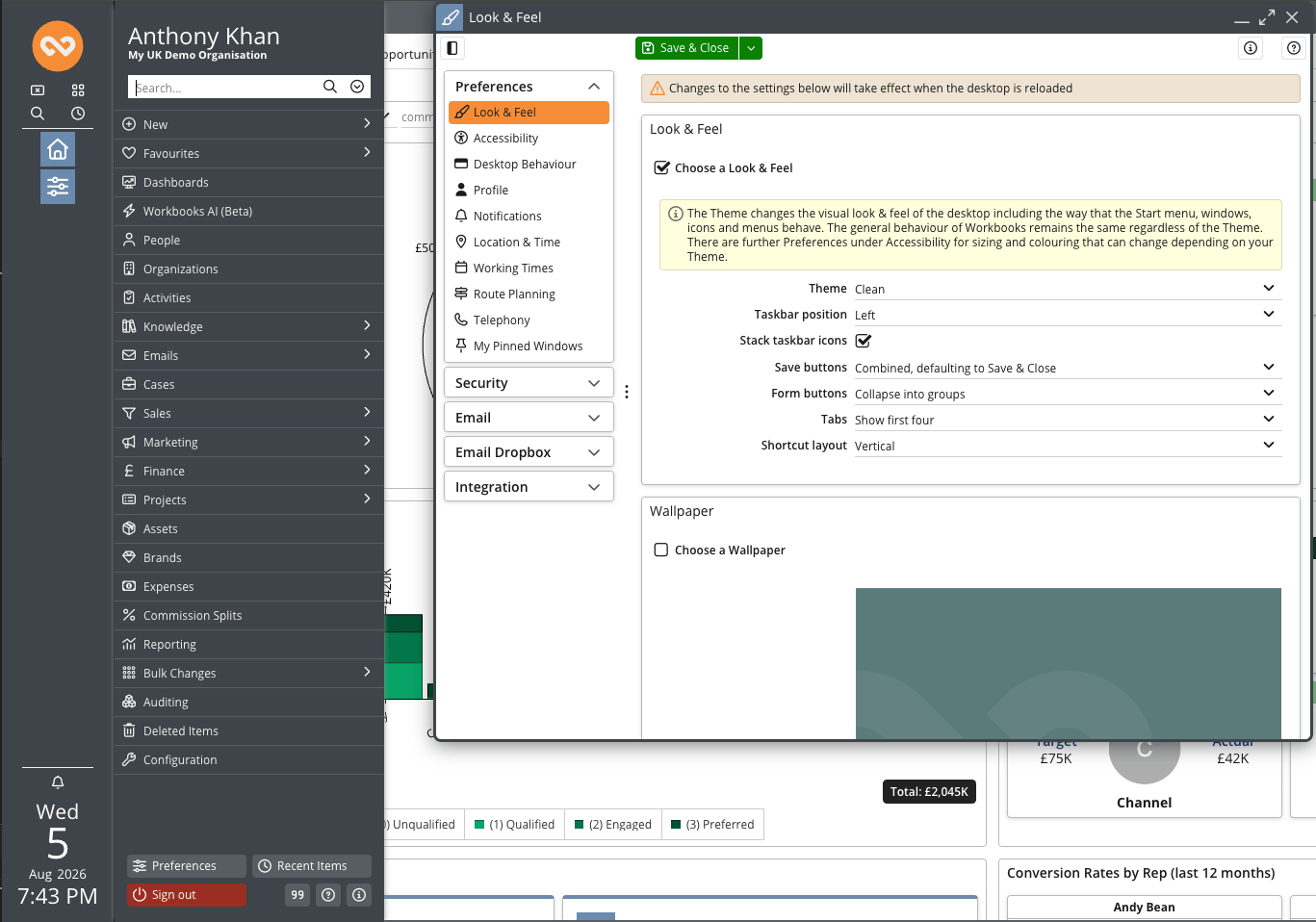The height and width of the screenshot is (922, 1316).
Task: Click the close-window box icon in taskbar
Action: (x=38, y=90)
